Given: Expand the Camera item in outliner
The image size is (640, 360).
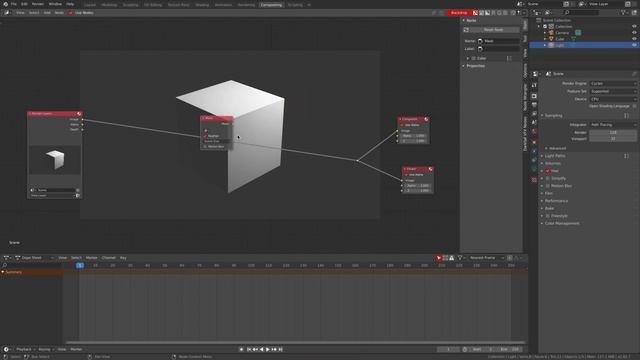Looking at the screenshot, I should click(x=545, y=33).
